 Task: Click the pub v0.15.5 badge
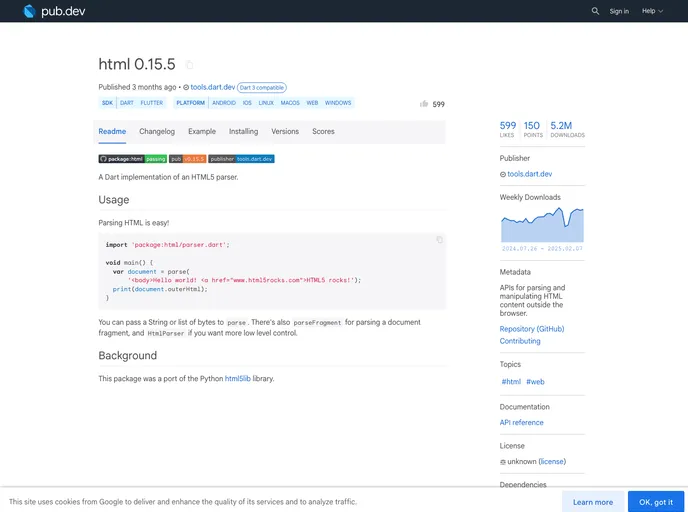click(187, 159)
